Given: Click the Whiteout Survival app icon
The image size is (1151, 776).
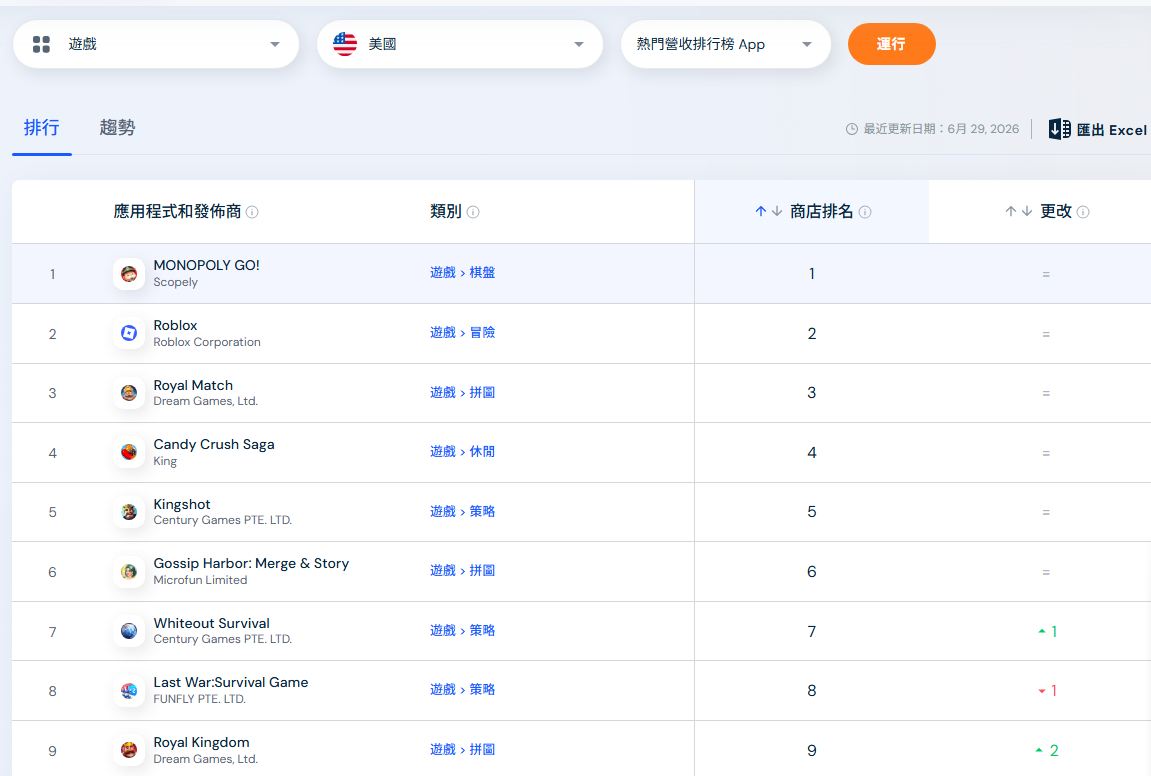Looking at the screenshot, I should (128, 631).
